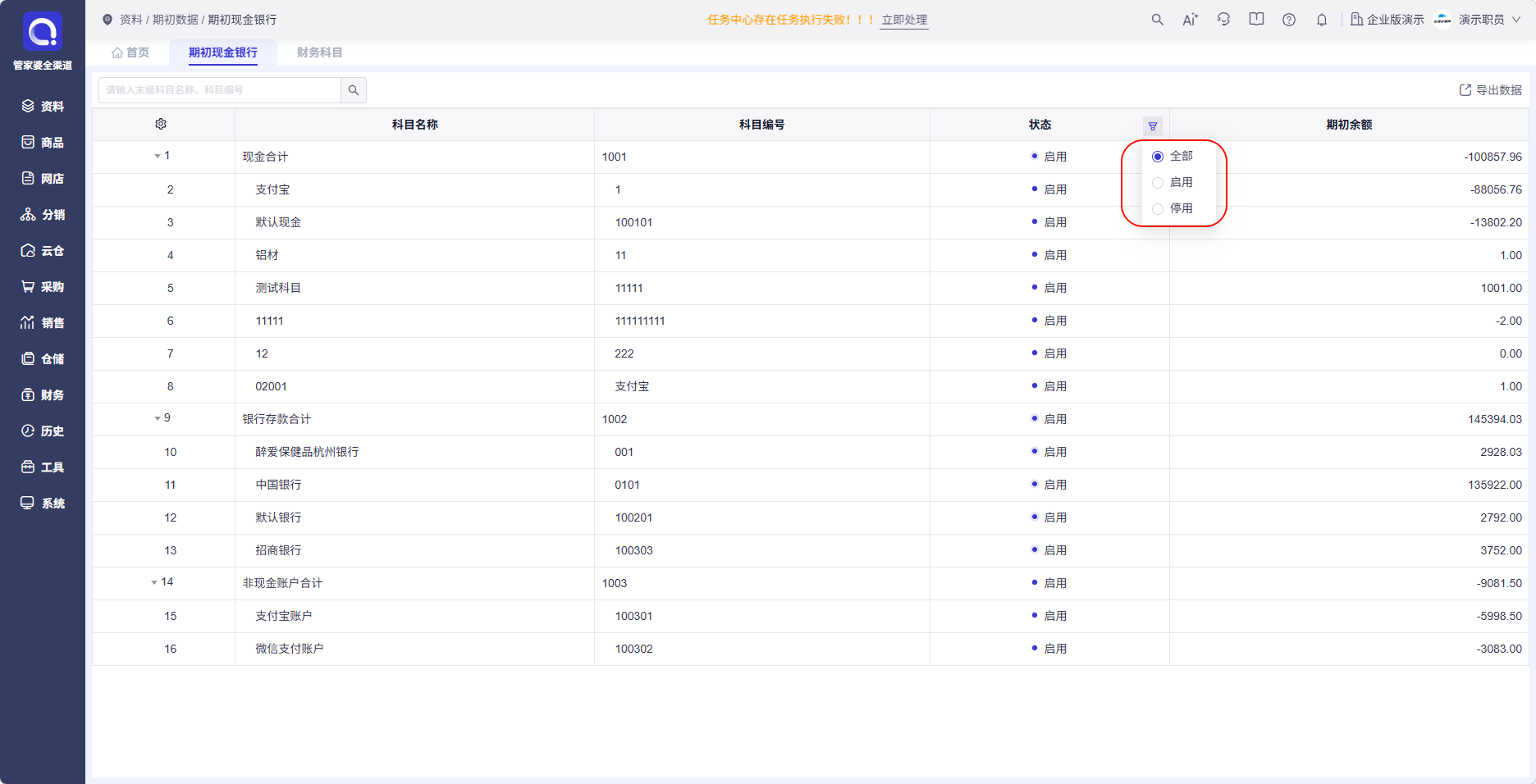Open the 测试科目 subject link

(278, 288)
